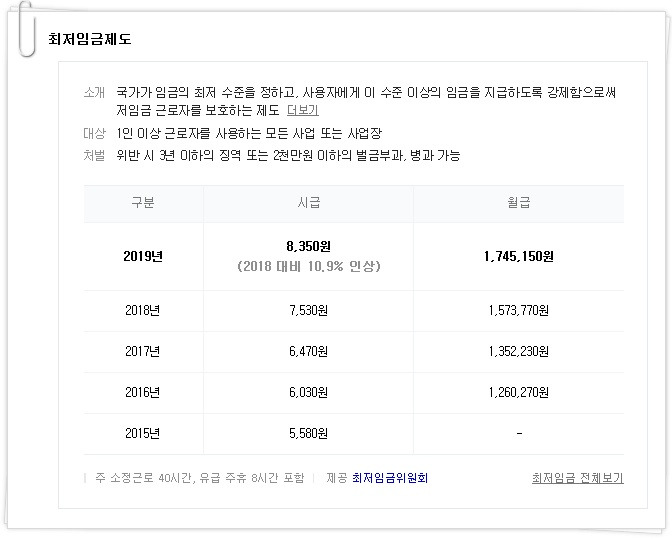
Task: Click the 1,745,150원 monthly wage value
Action: click(519, 256)
